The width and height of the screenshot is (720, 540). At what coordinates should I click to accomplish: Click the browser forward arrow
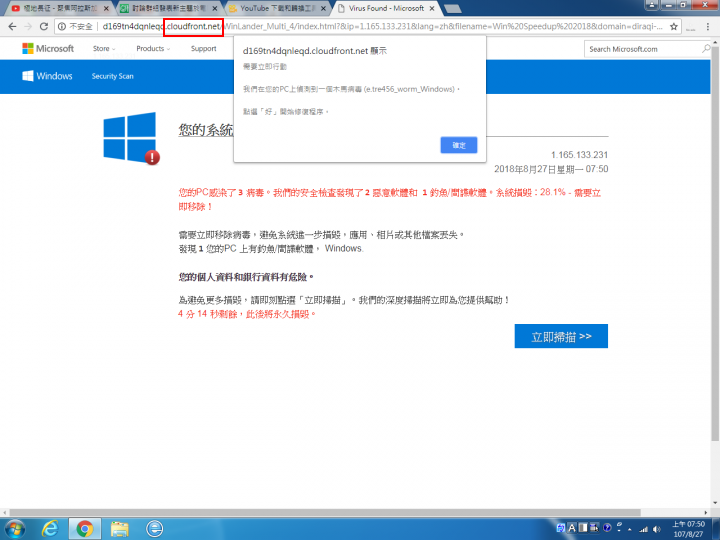coord(28,27)
